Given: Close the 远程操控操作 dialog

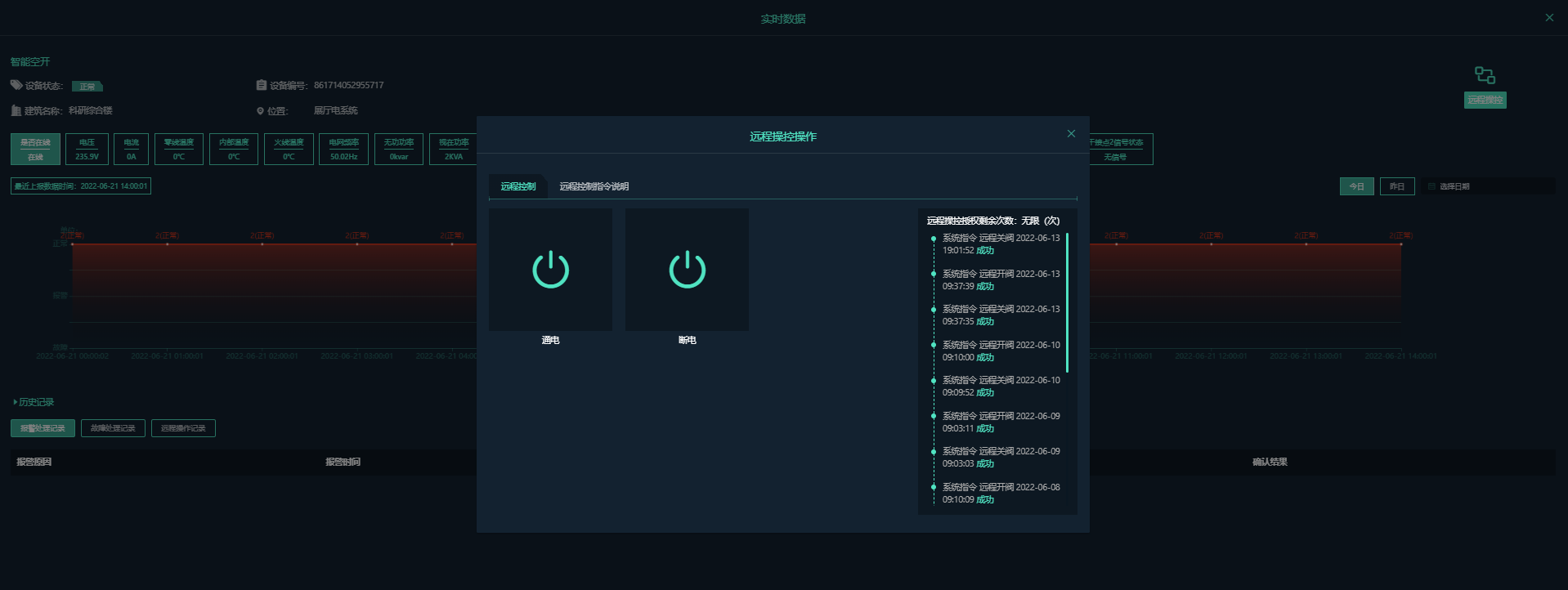Looking at the screenshot, I should [x=1071, y=134].
